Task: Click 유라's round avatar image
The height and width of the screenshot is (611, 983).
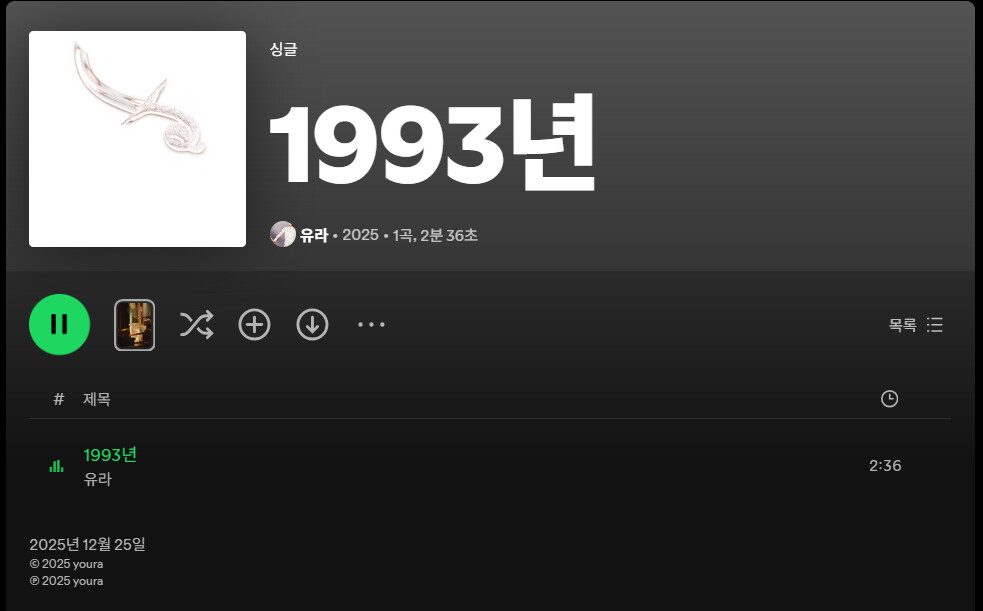Action: pyautogui.click(x=283, y=234)
